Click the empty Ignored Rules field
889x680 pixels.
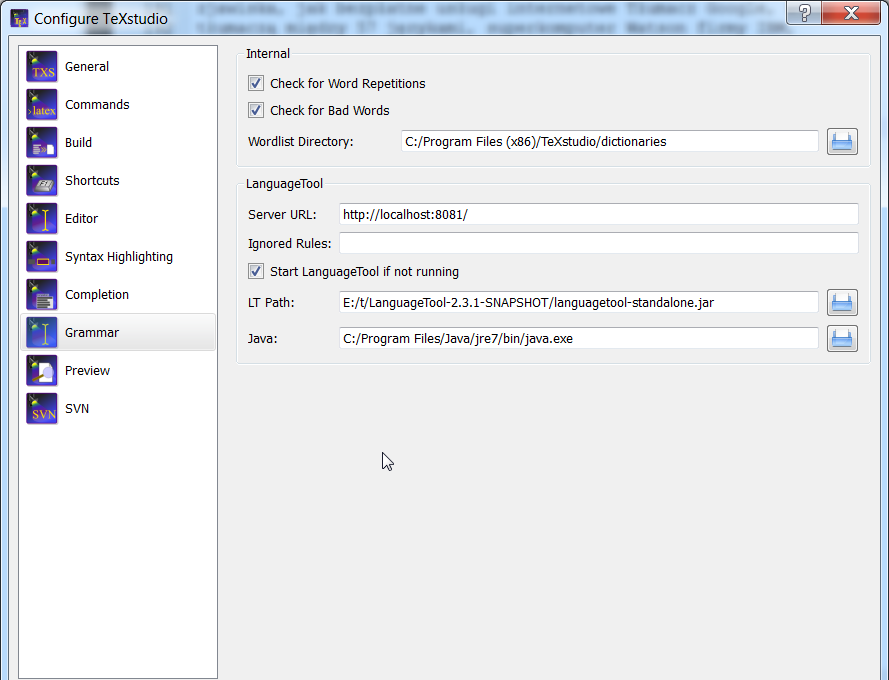[x=599, y=243]
